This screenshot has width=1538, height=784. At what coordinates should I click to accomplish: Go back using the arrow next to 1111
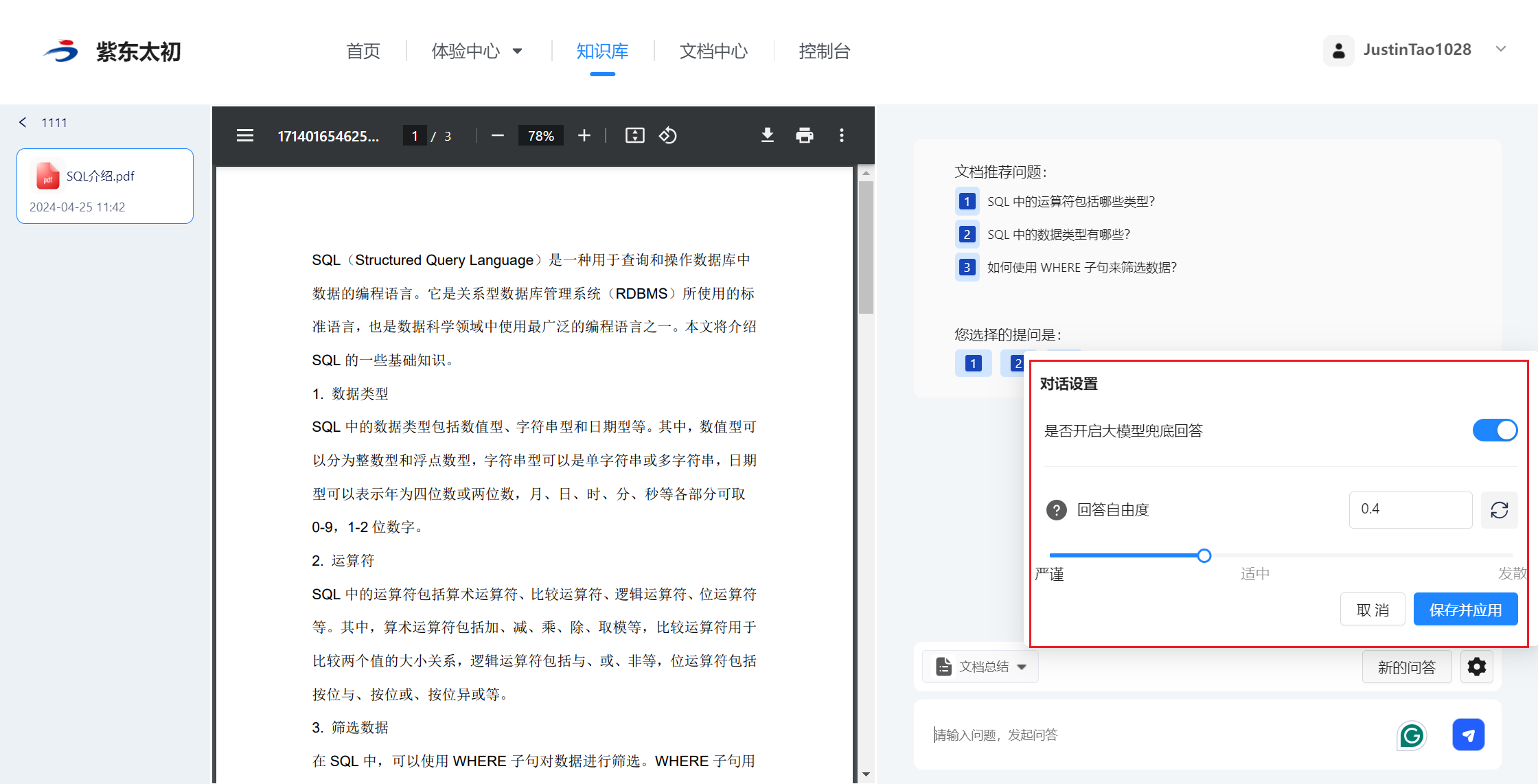click(x=23, y=122)
